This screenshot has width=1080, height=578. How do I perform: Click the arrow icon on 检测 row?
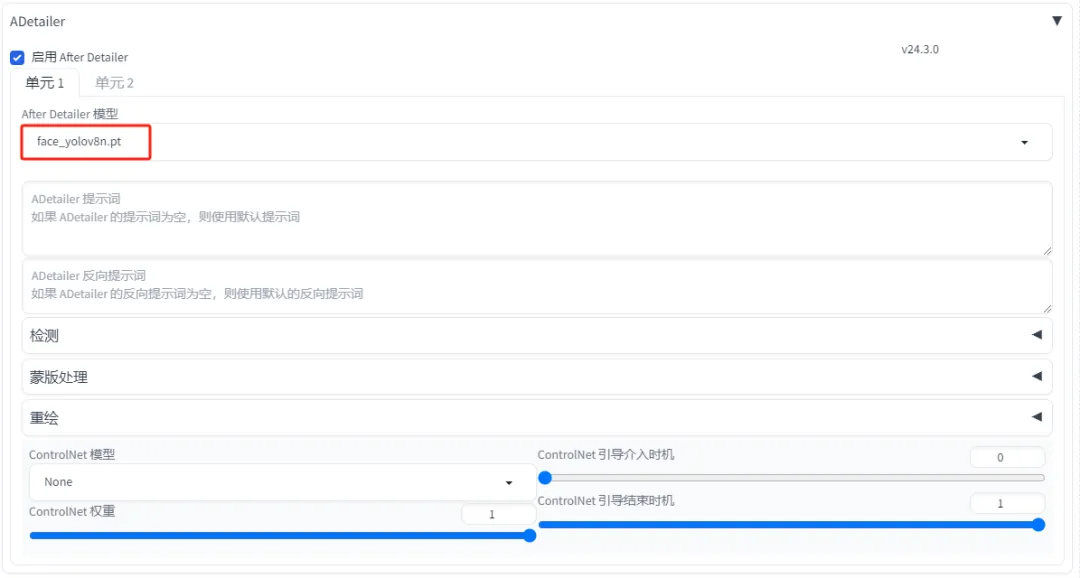[1036, 335]
